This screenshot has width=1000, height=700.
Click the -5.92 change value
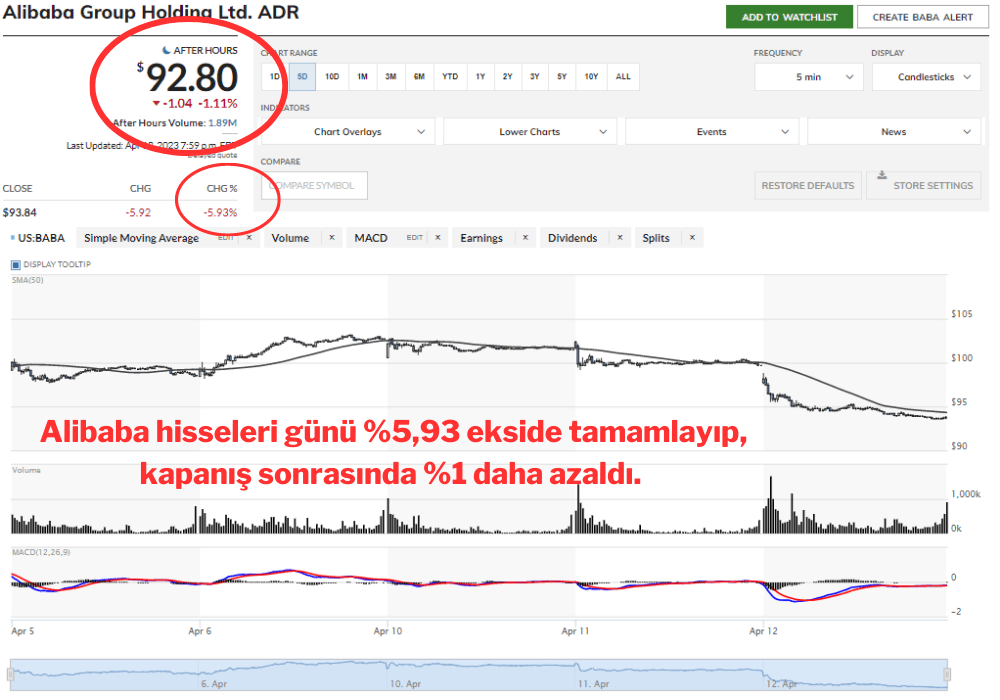point(138,213)
